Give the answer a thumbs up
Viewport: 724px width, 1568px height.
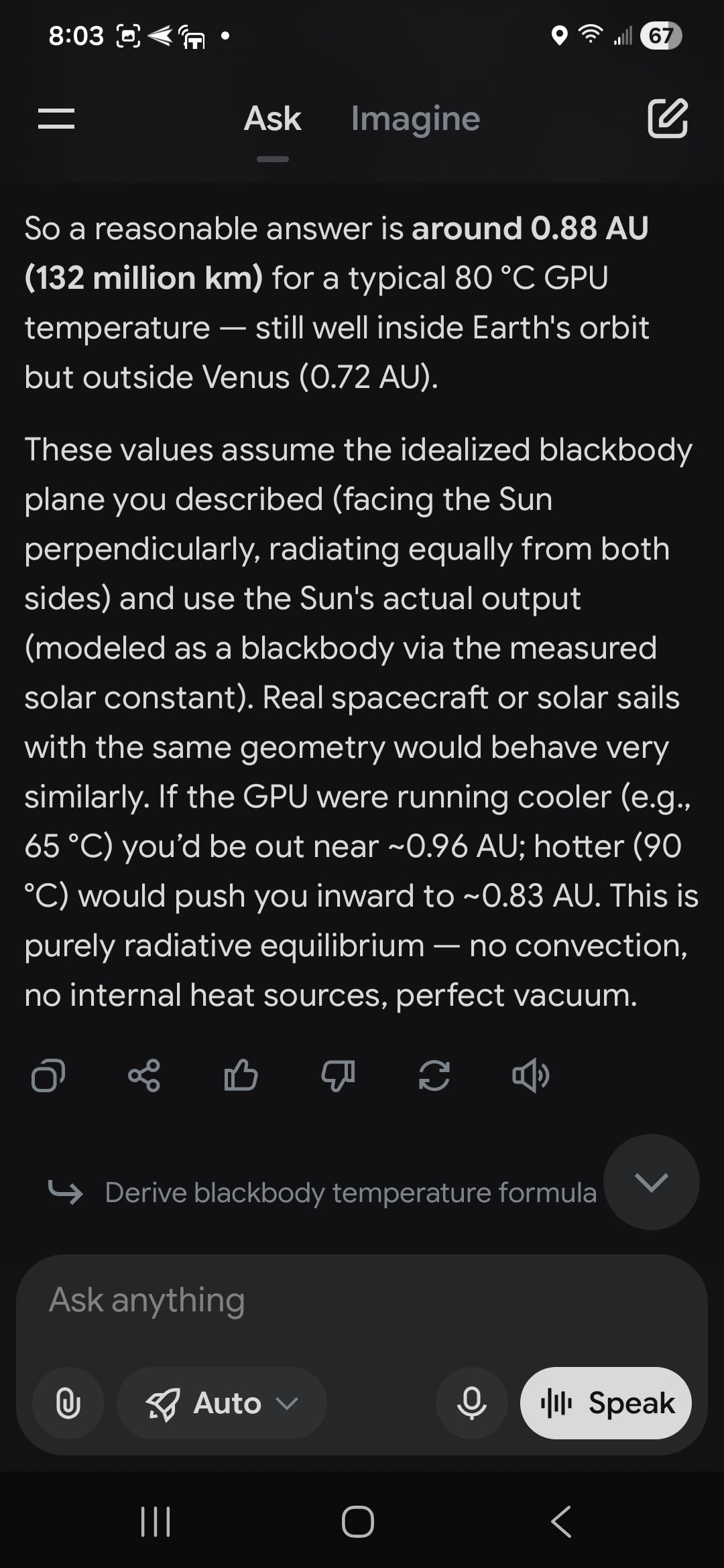[241, 1075]
